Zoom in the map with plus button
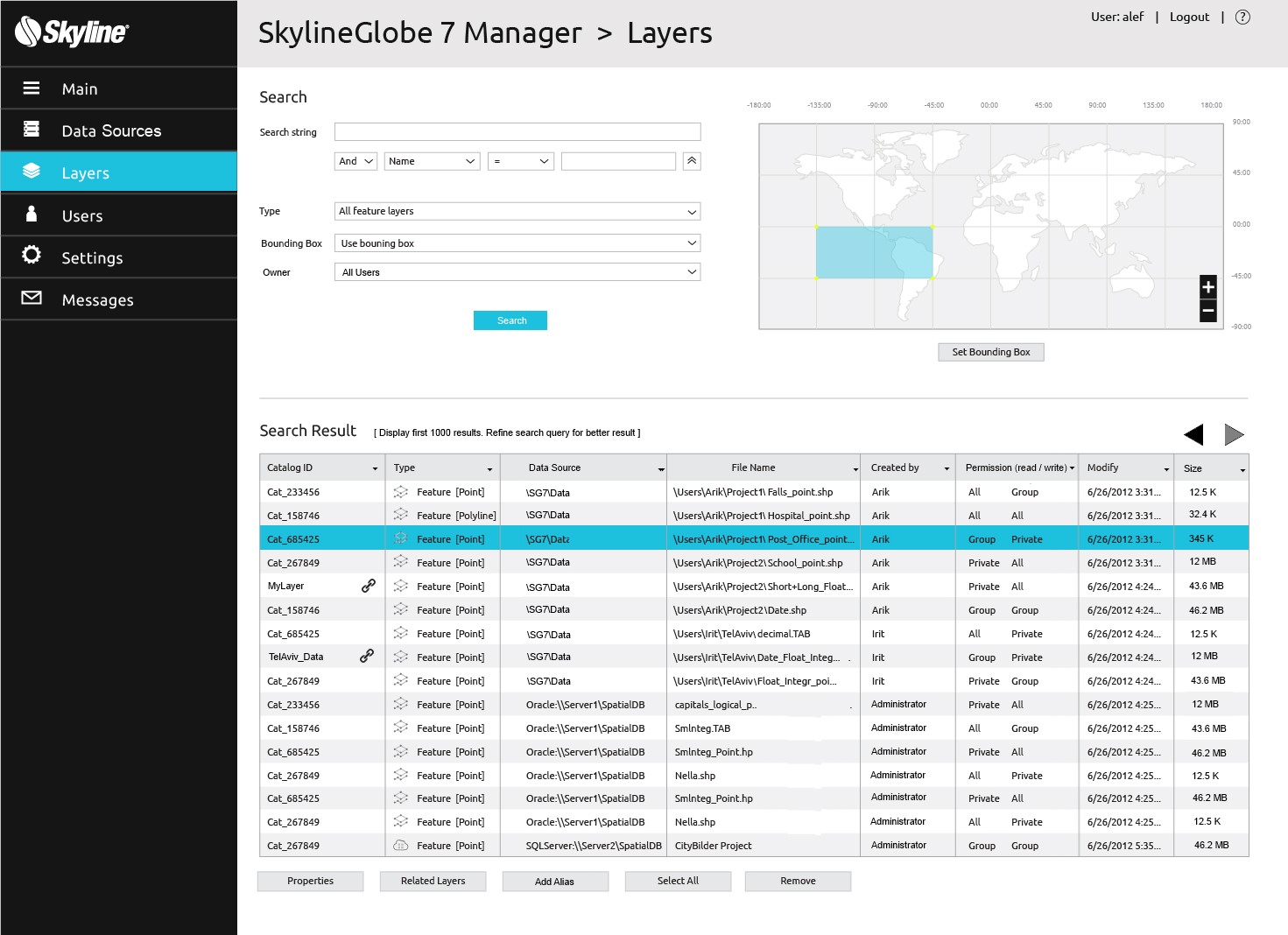1288x935 pixels. pyautogui.click(x=1208, y=286)
